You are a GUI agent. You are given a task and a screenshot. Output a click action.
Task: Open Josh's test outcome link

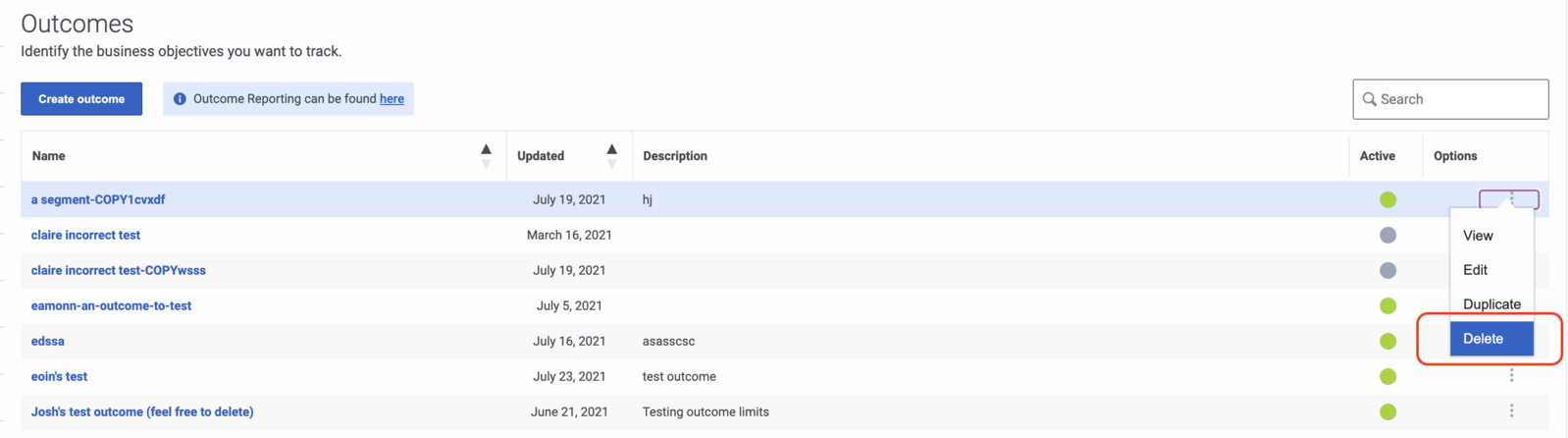[142, 411]
